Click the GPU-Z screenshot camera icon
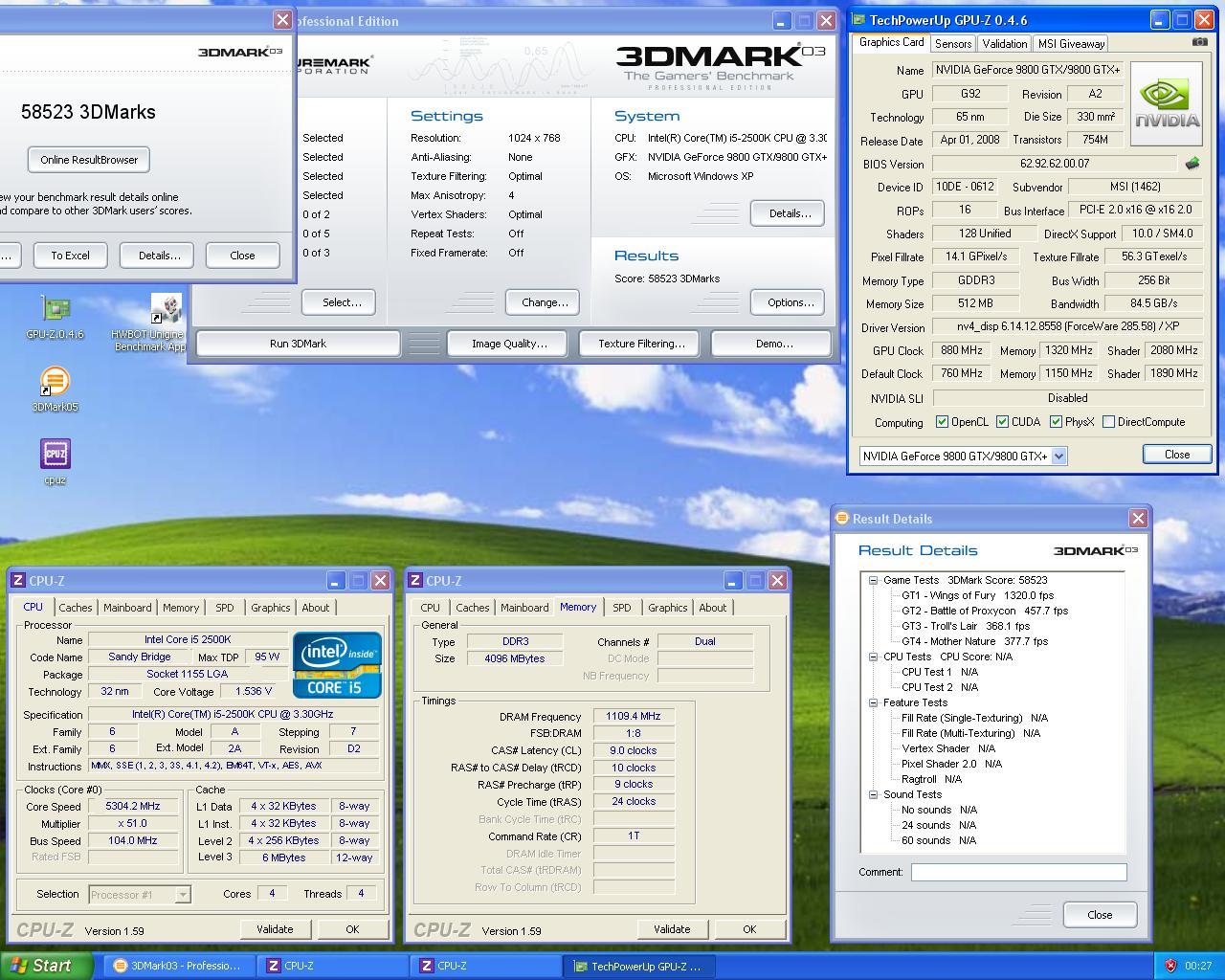1225x980 pixels. pos(1199,42)
